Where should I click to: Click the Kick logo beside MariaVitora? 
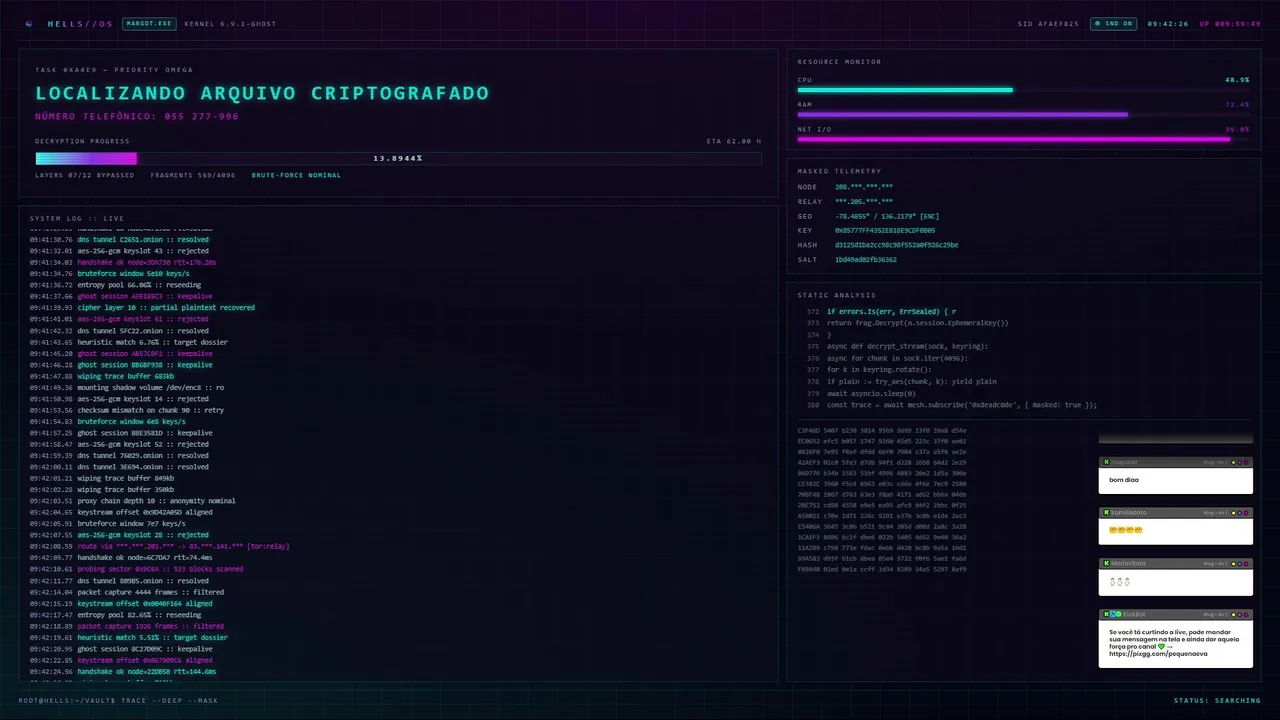1106,563
